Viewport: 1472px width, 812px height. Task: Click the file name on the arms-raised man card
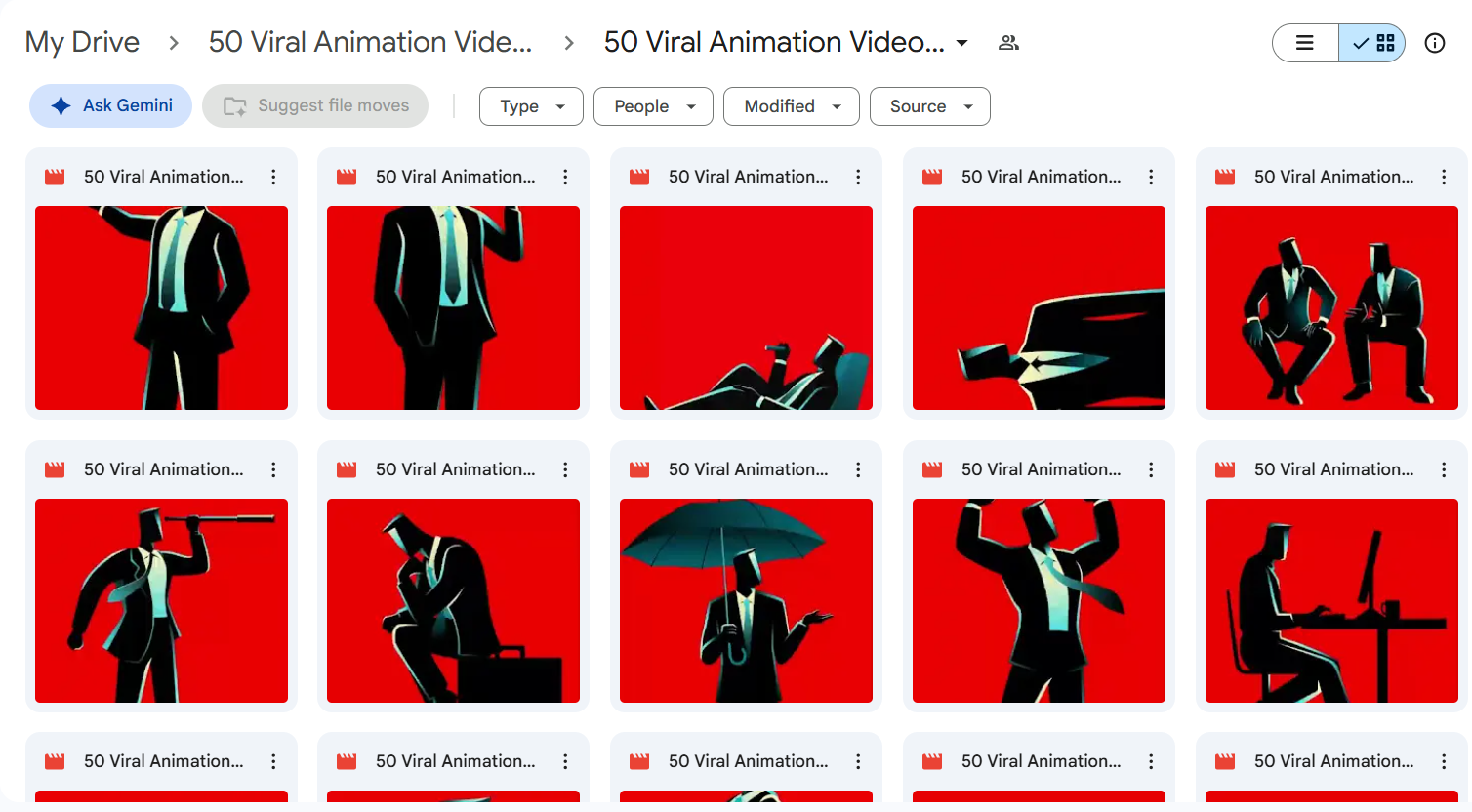tap(1042, 469)
